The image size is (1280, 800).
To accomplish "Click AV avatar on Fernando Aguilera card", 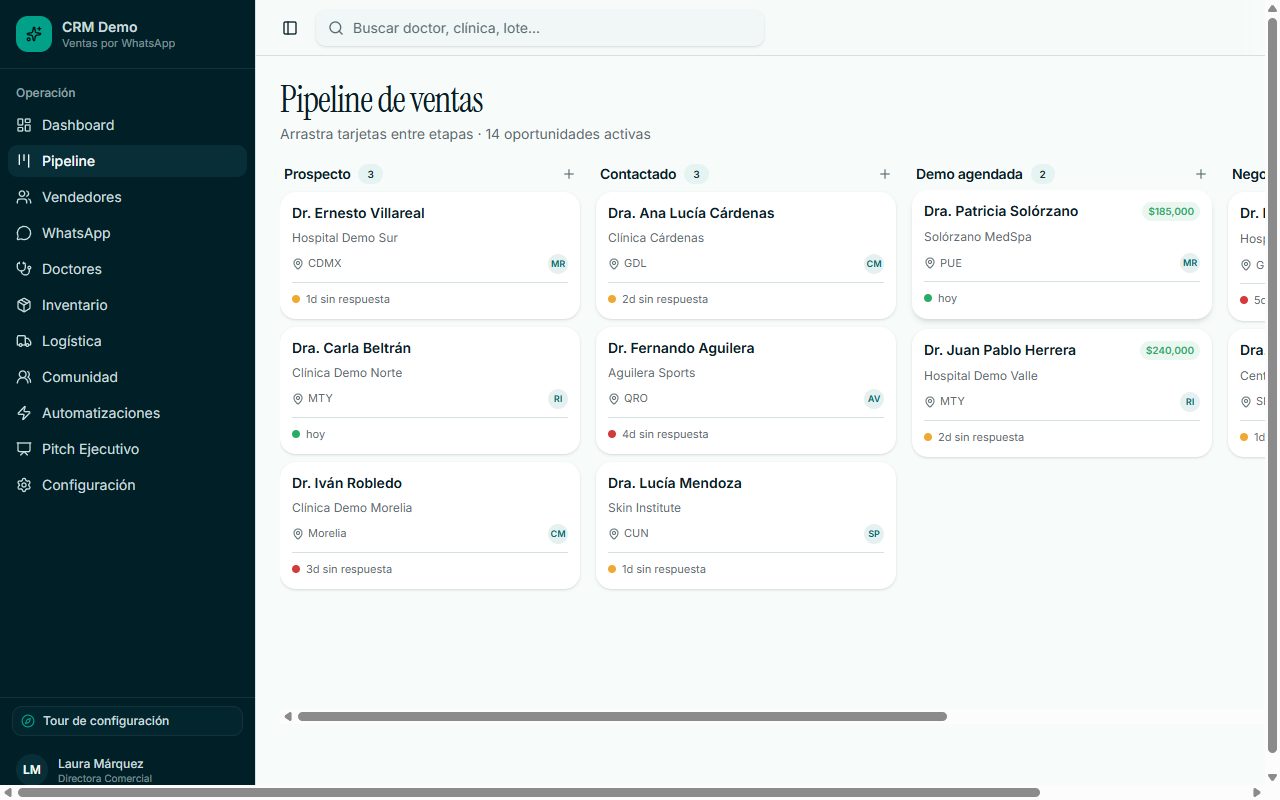I will 874,399.
